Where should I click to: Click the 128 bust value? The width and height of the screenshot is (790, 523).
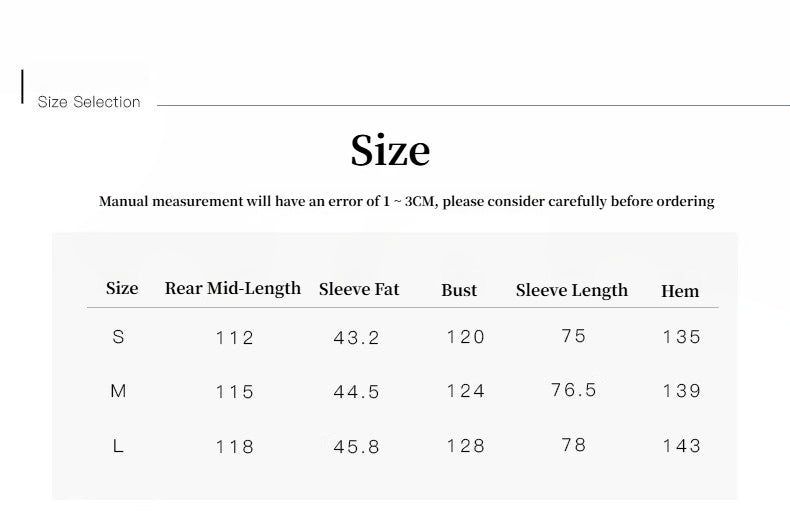[x=466, y=446]
